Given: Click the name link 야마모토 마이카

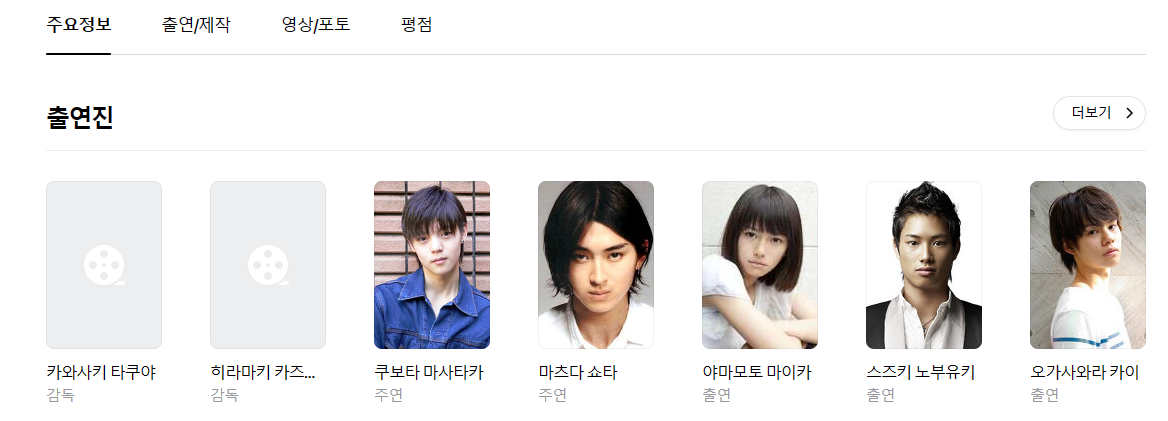Looking at the screenshot, I should (x=757, y=373).
